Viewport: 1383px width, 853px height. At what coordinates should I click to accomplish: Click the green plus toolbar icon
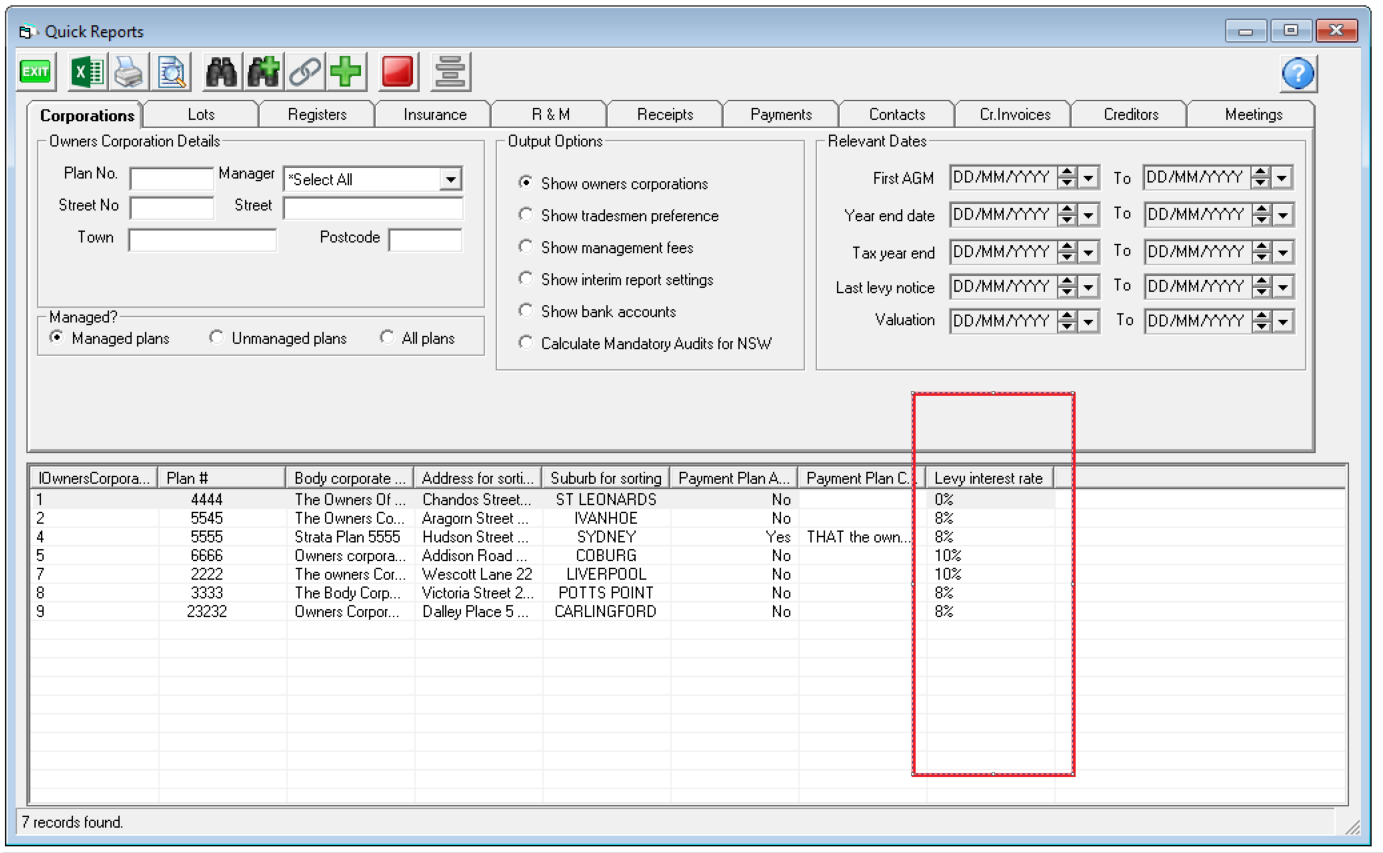[x=347, y=72]
